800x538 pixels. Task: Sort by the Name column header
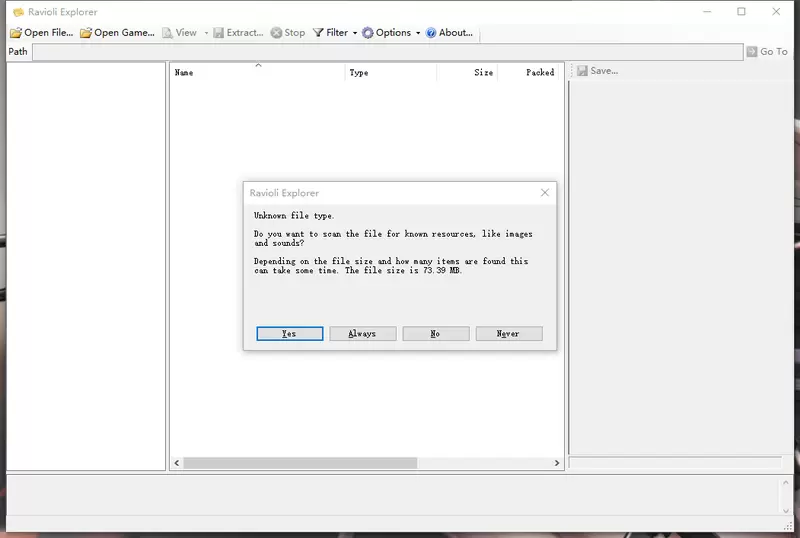point(257,72)
